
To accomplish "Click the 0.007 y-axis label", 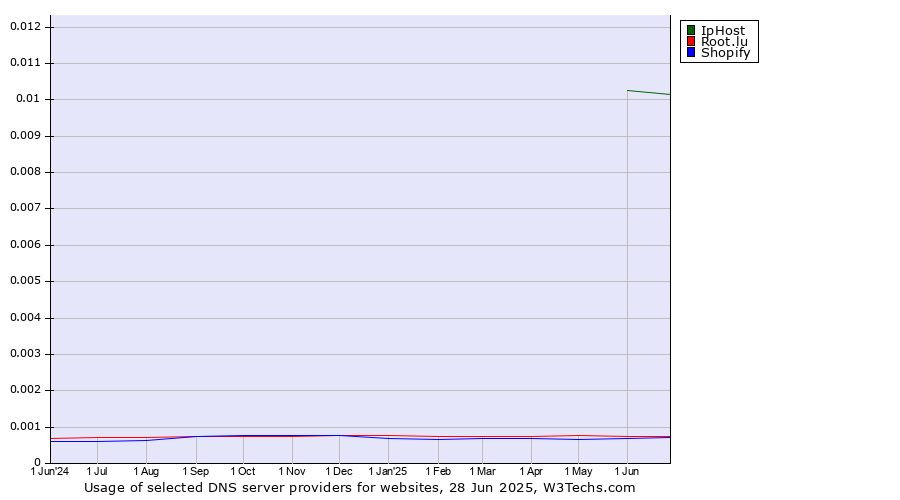I will (x=25, y=208).
